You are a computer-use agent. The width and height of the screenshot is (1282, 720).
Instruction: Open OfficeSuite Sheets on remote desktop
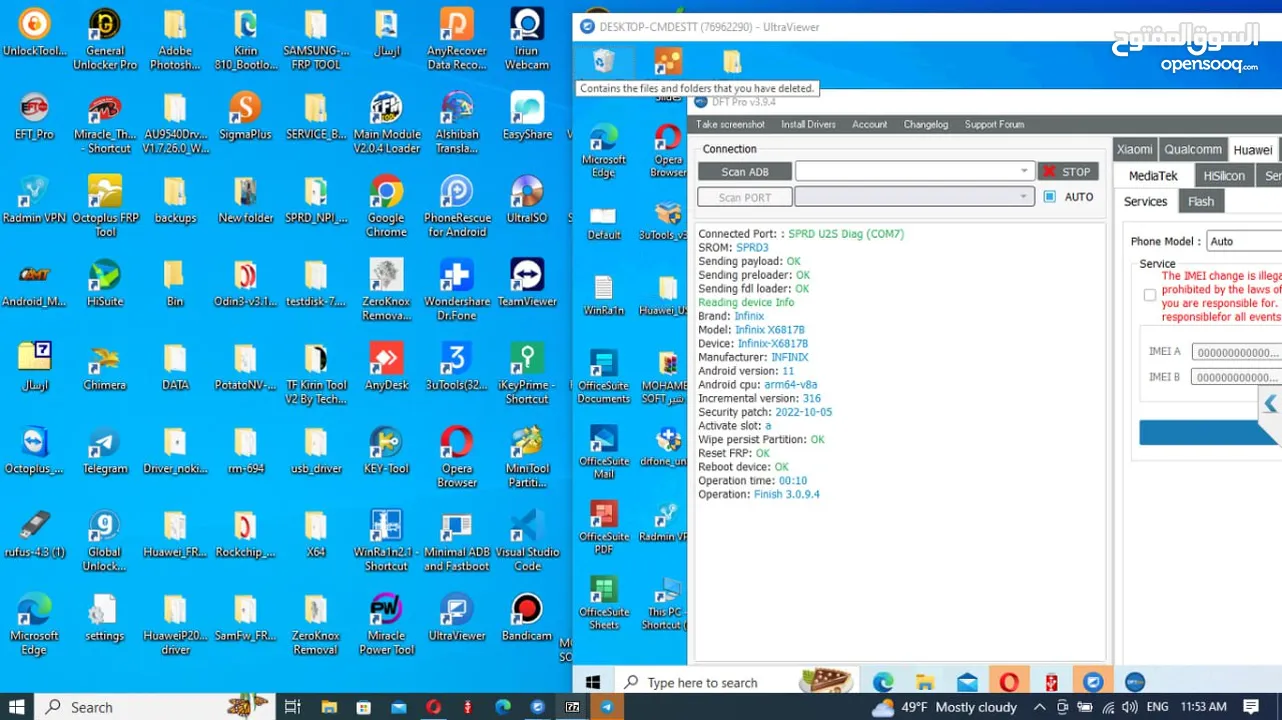click(x=604, y=603)
